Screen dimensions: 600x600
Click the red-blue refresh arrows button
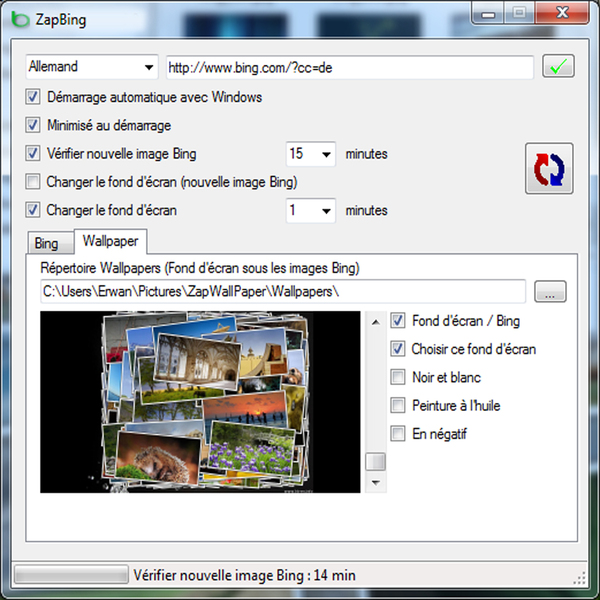(x=549, y=168)
